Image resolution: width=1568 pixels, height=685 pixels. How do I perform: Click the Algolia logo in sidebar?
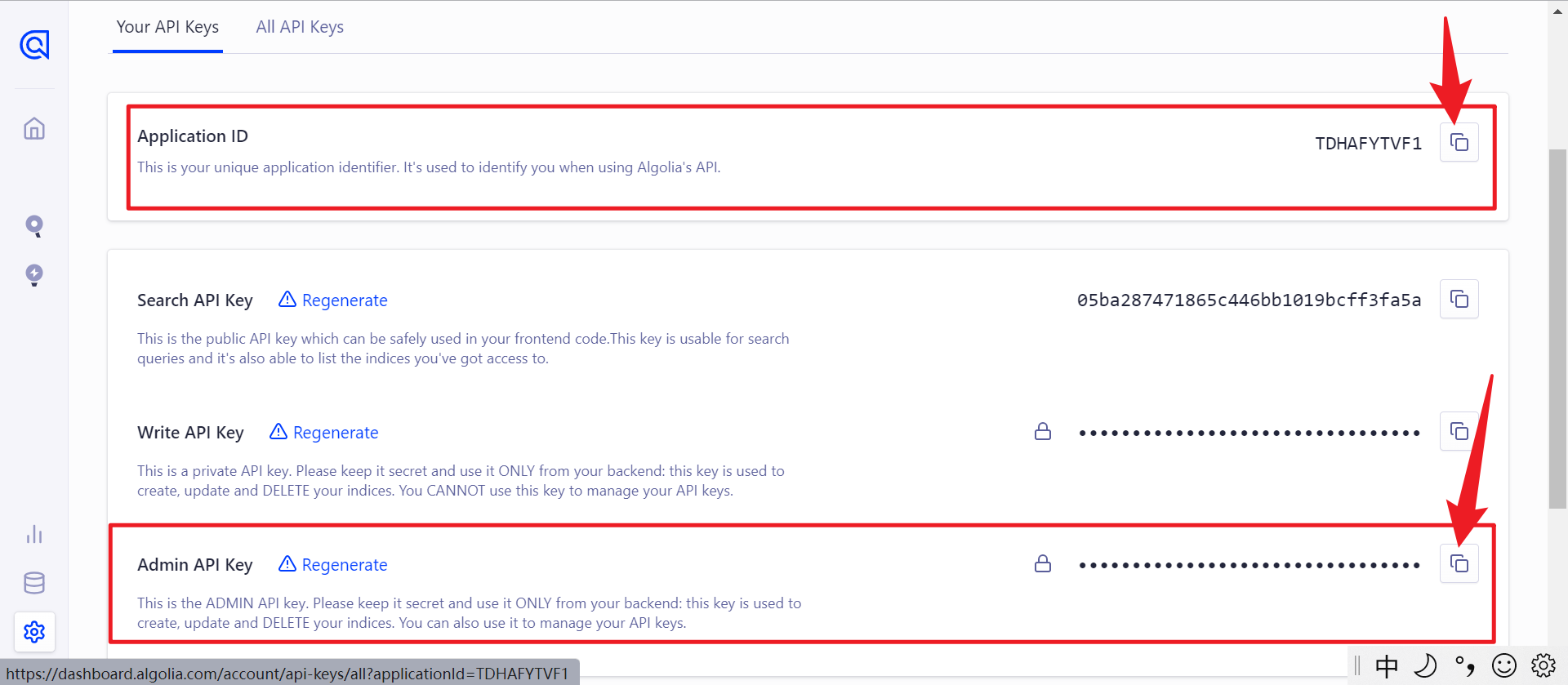pyautogui.click(x=34, y=45)
